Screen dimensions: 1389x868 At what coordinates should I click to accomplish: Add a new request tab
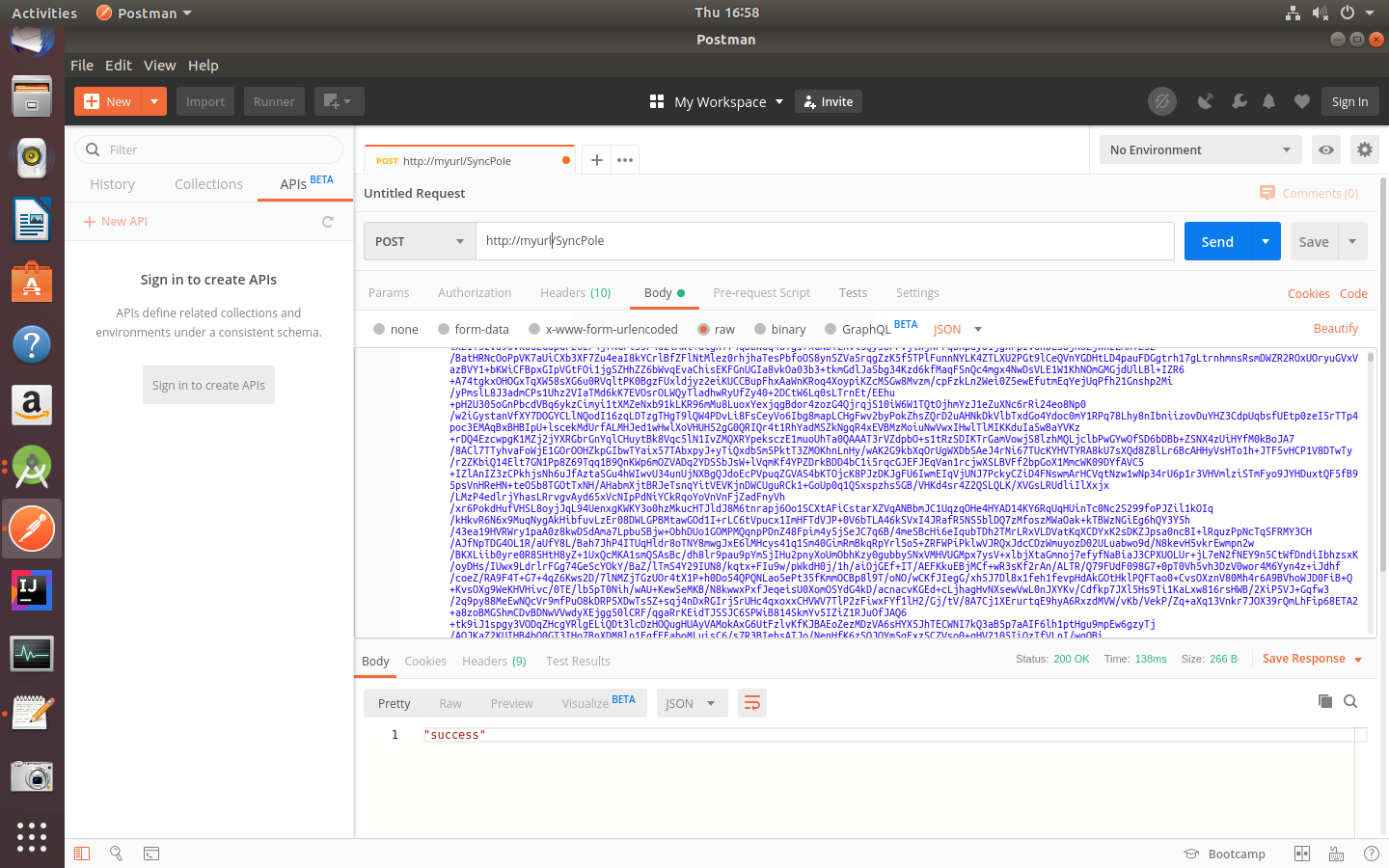[597, 160]
